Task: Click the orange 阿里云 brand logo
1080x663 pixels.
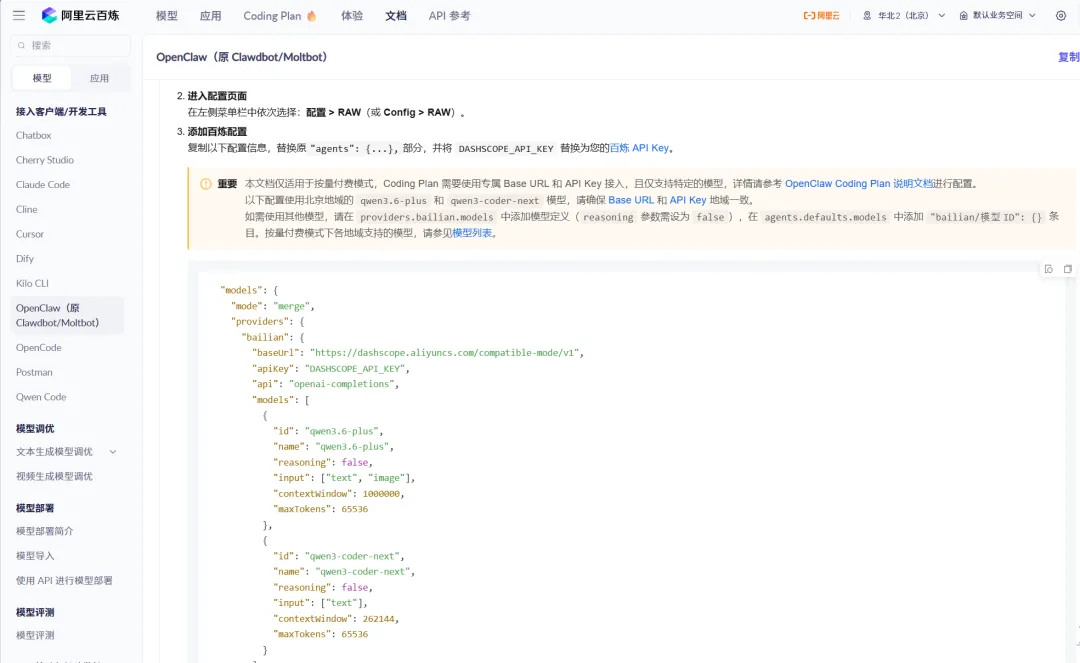Action: (822, 15)
